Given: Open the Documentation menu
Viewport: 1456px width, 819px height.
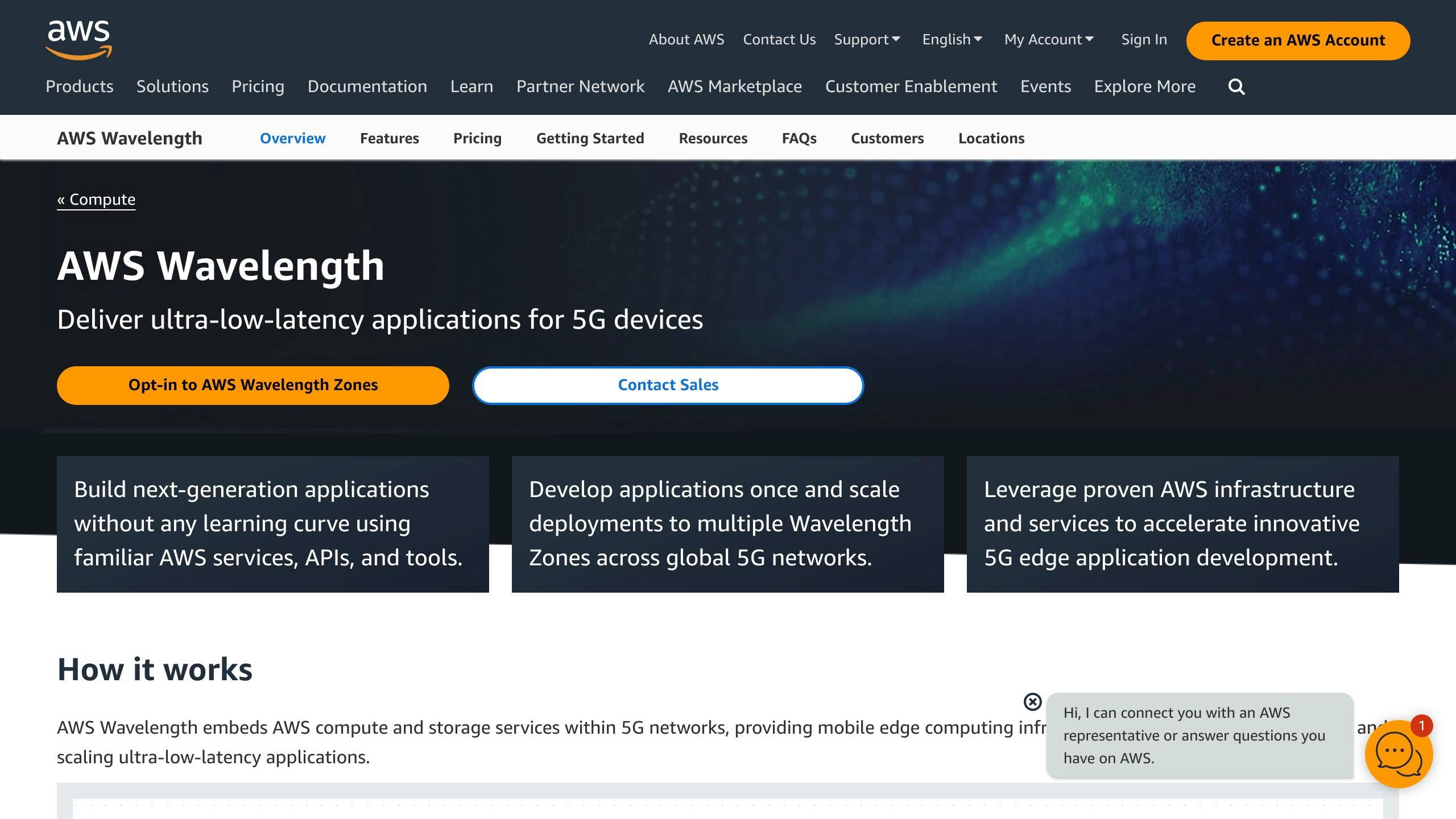Looking at the screenshot, I should coord(367,86).
